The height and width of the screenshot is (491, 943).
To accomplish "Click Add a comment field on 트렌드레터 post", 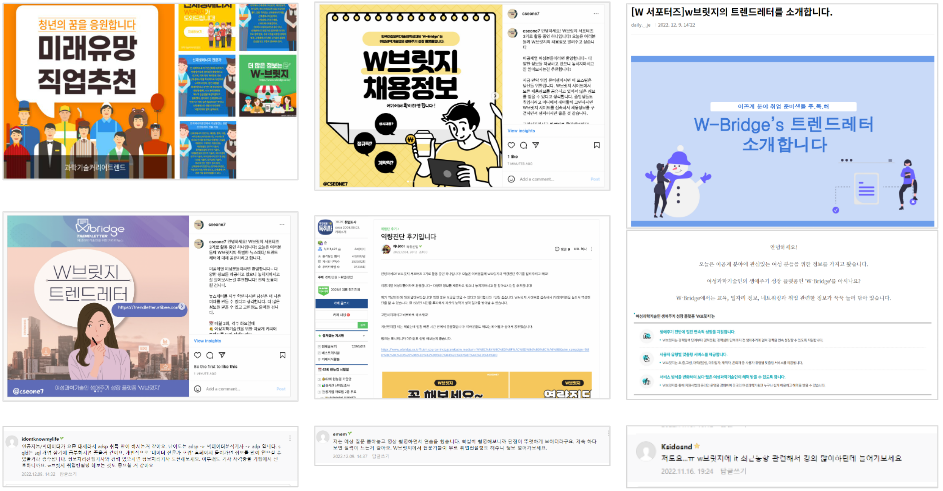I will pos(223,389).
